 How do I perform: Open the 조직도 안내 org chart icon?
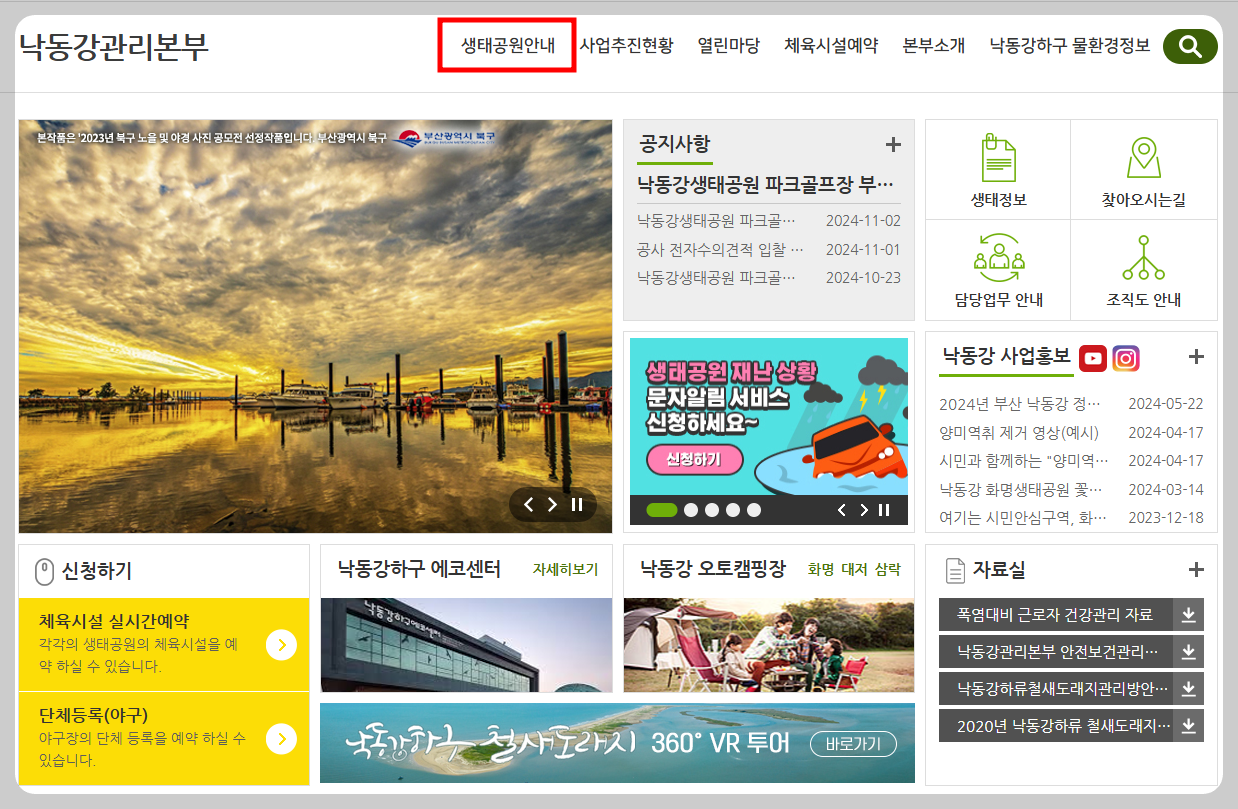[x=1143, y=257]
